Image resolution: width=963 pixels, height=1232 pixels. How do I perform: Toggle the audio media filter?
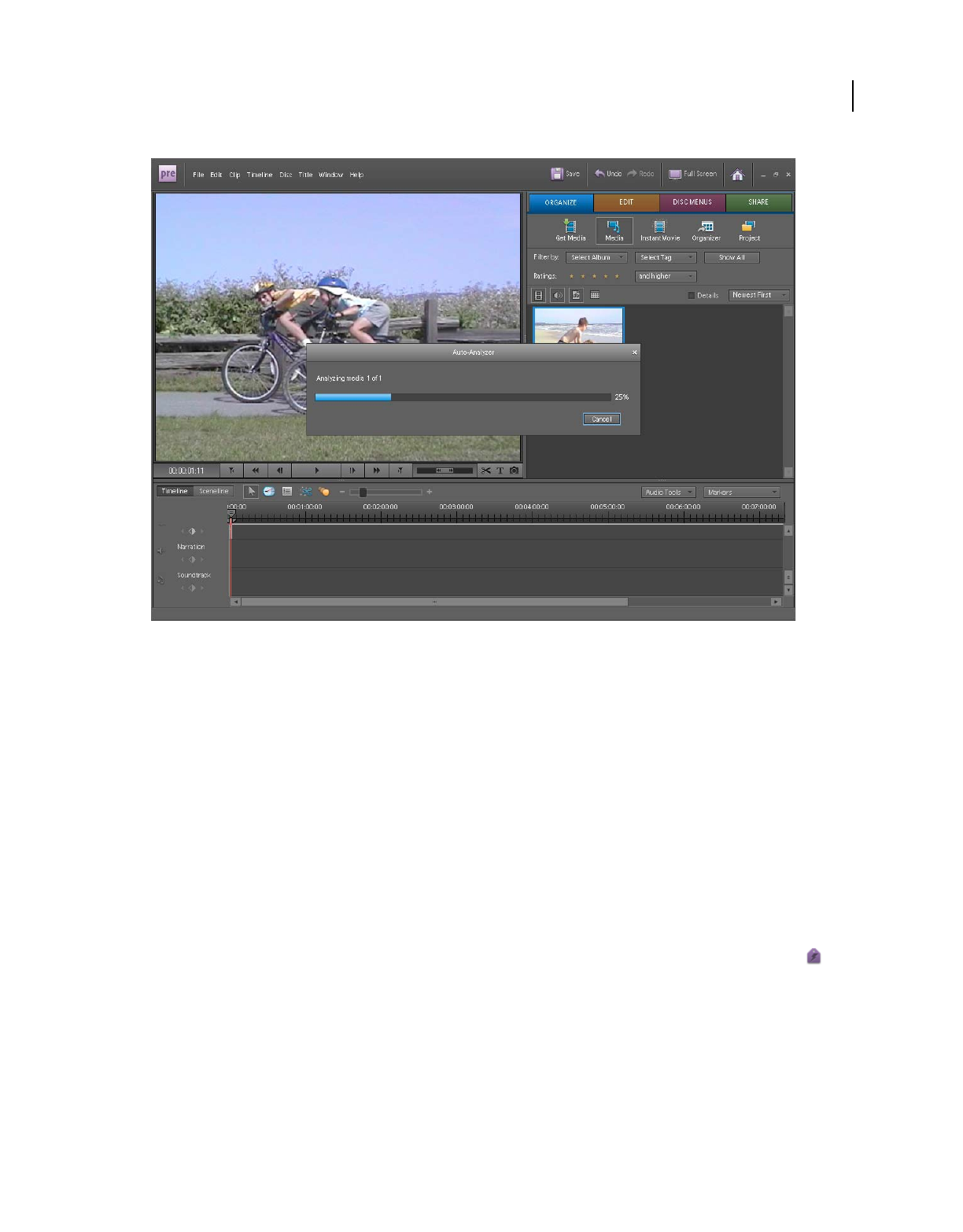[x=558, y=295]
